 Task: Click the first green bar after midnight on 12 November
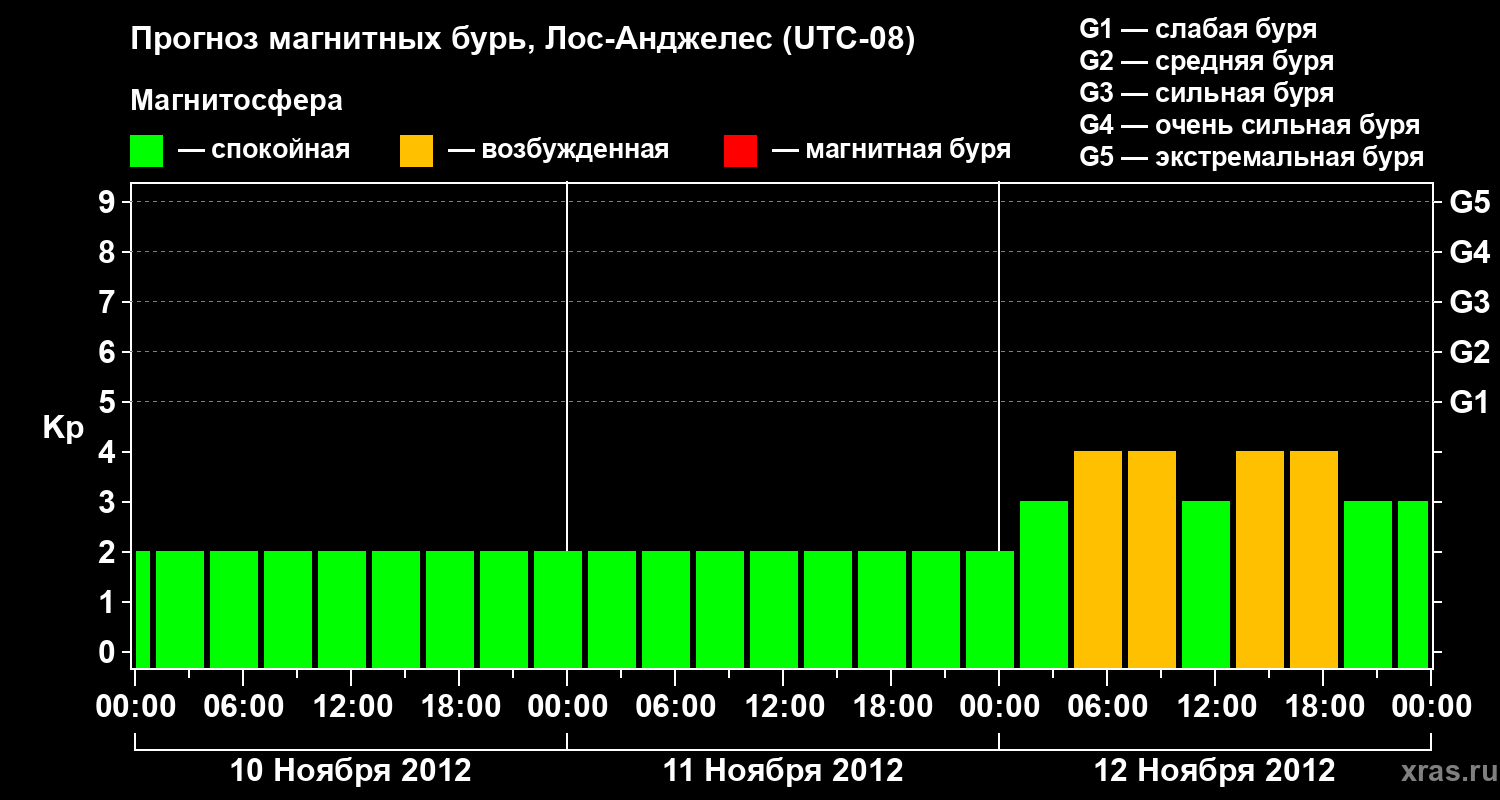tap(1044, 584)
